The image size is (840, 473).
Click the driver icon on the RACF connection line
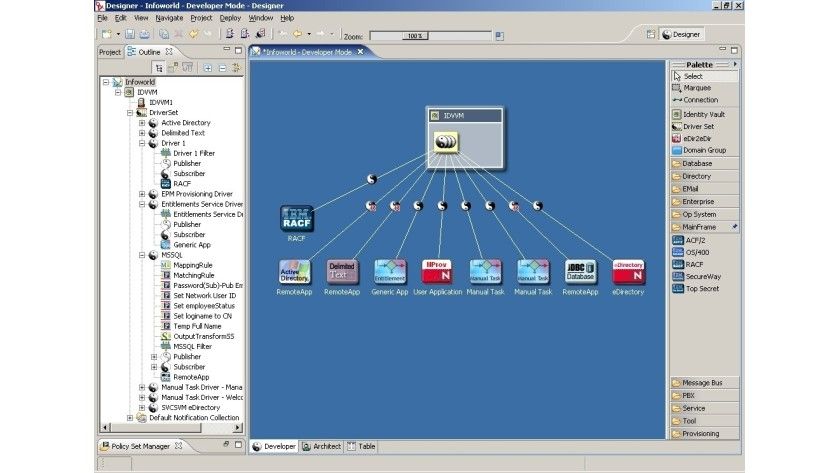click(x=372, y=179)
